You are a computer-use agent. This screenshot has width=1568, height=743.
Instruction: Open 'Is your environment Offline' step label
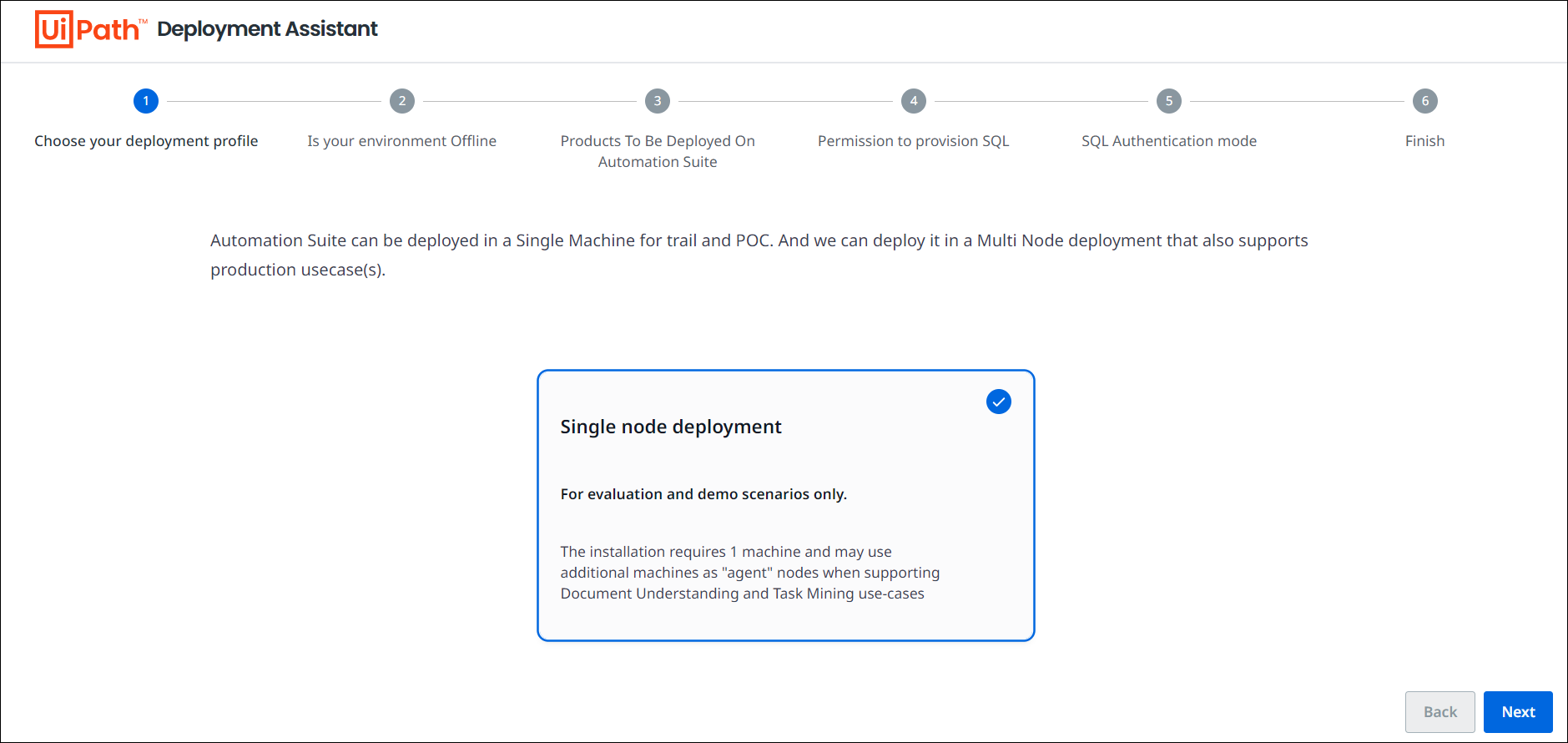(402, 141)
